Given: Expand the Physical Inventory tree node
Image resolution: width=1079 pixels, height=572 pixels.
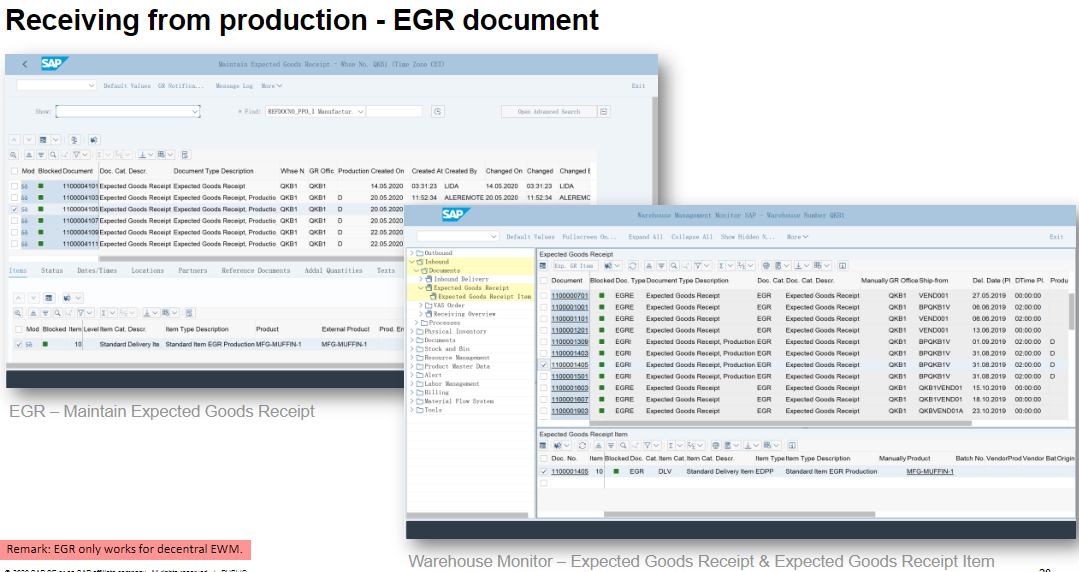Looking at the screenshot, I should [413, 331].
